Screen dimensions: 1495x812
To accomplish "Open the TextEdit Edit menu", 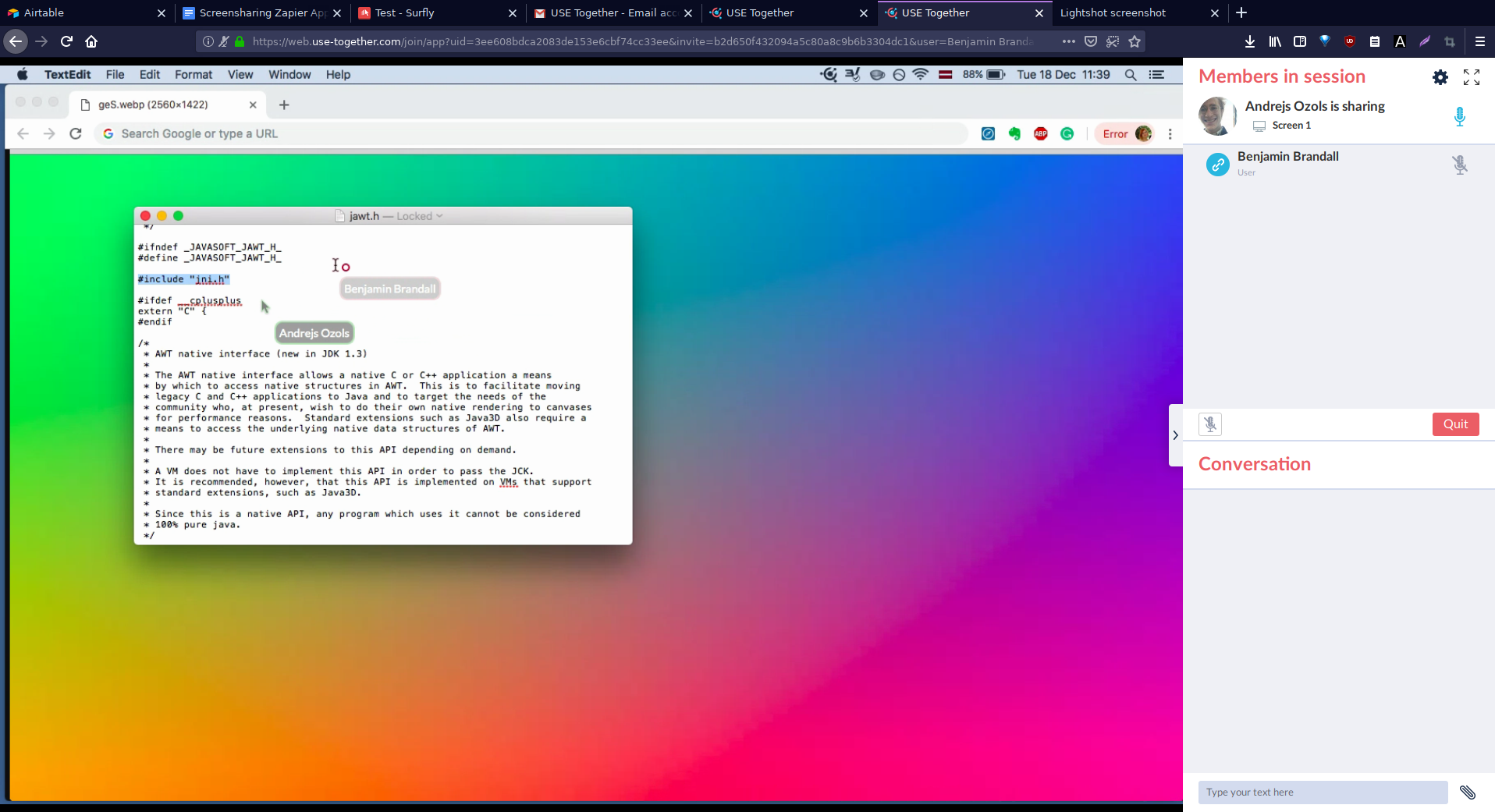I will point(149,75).
